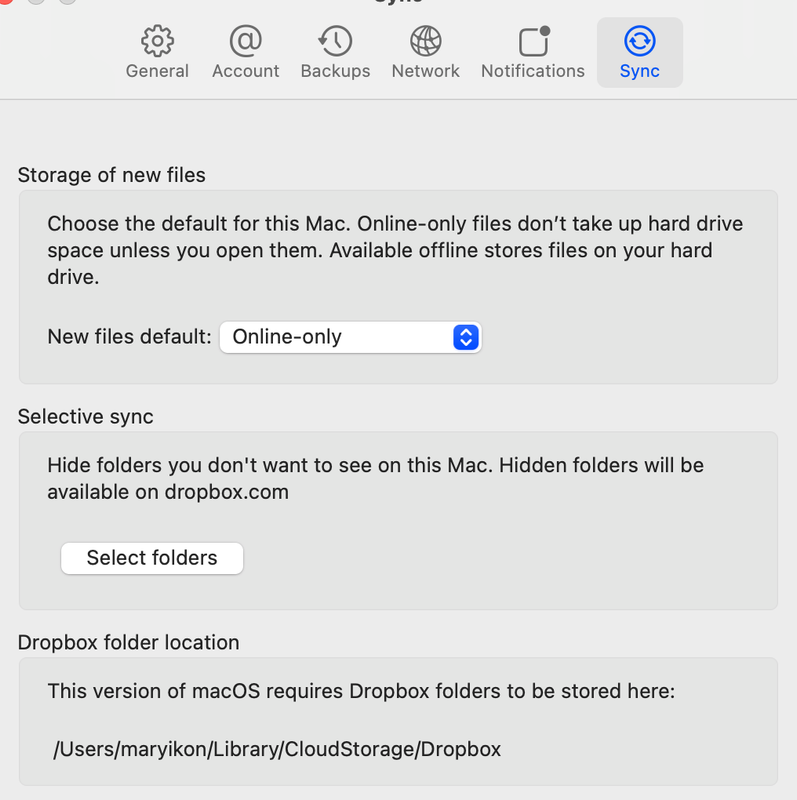
Task: Click the gear icon for General
Action: coord(157,41)
